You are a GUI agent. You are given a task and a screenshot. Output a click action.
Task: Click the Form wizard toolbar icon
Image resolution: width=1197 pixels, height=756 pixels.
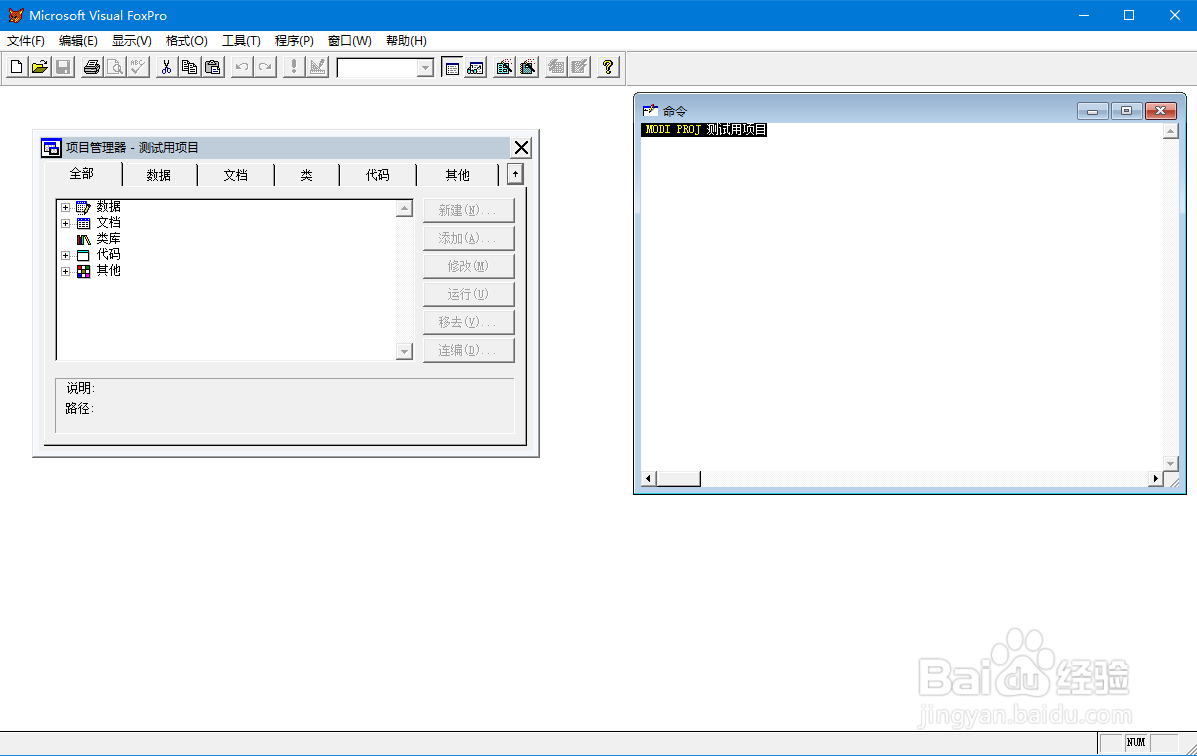pos(504,67)
